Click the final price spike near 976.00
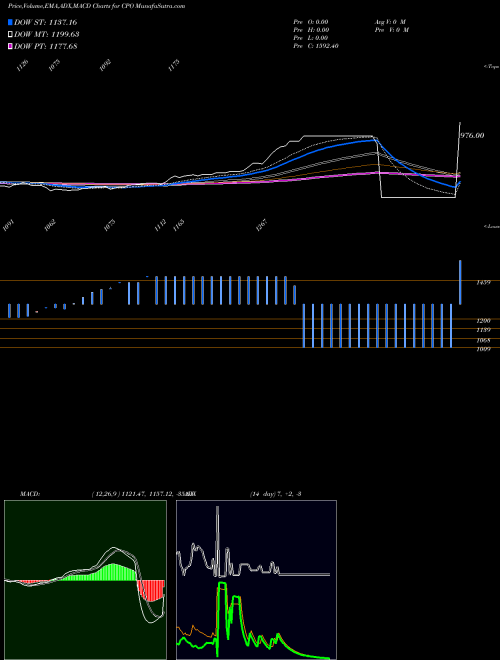 click(x=458, y=158)
